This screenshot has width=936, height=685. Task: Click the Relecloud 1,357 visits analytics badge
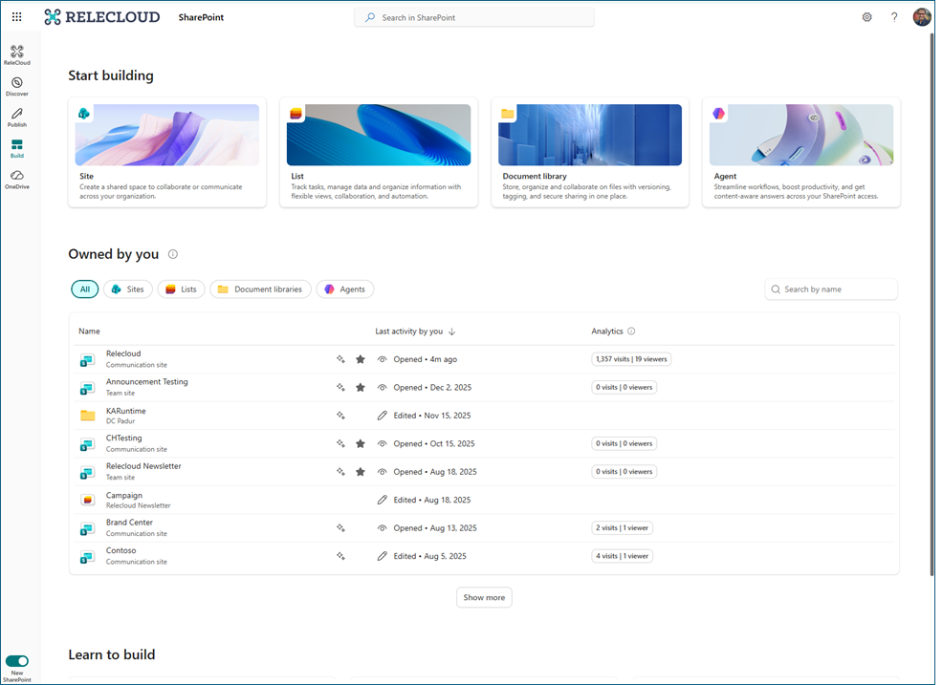631,359
